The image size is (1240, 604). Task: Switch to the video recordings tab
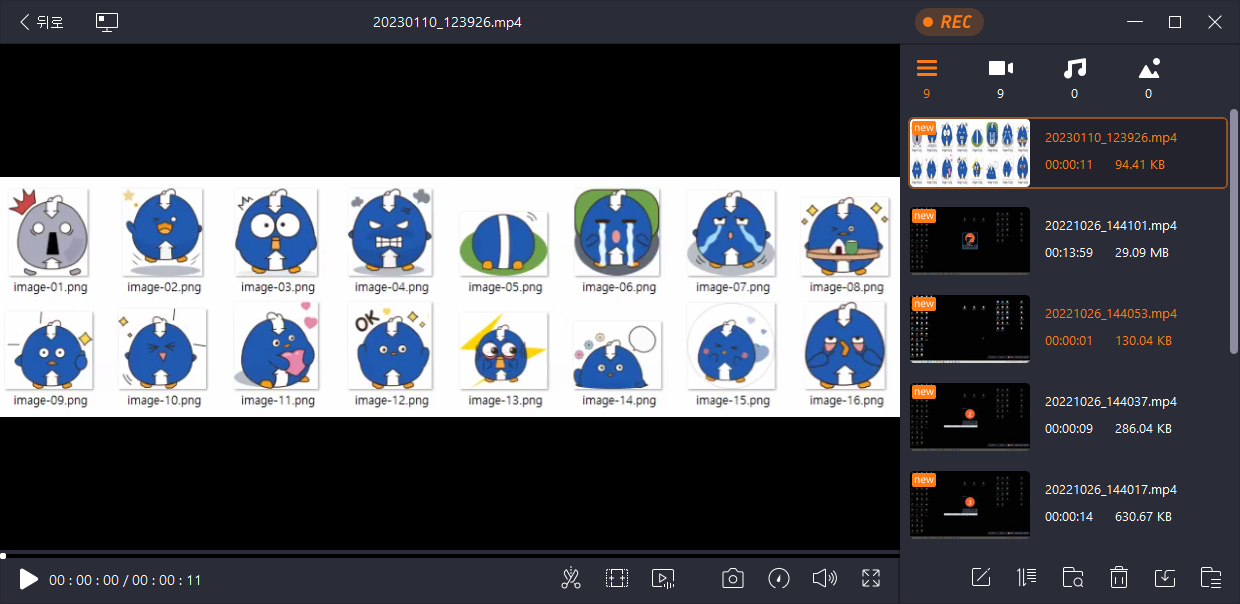tap(1000, 69)
